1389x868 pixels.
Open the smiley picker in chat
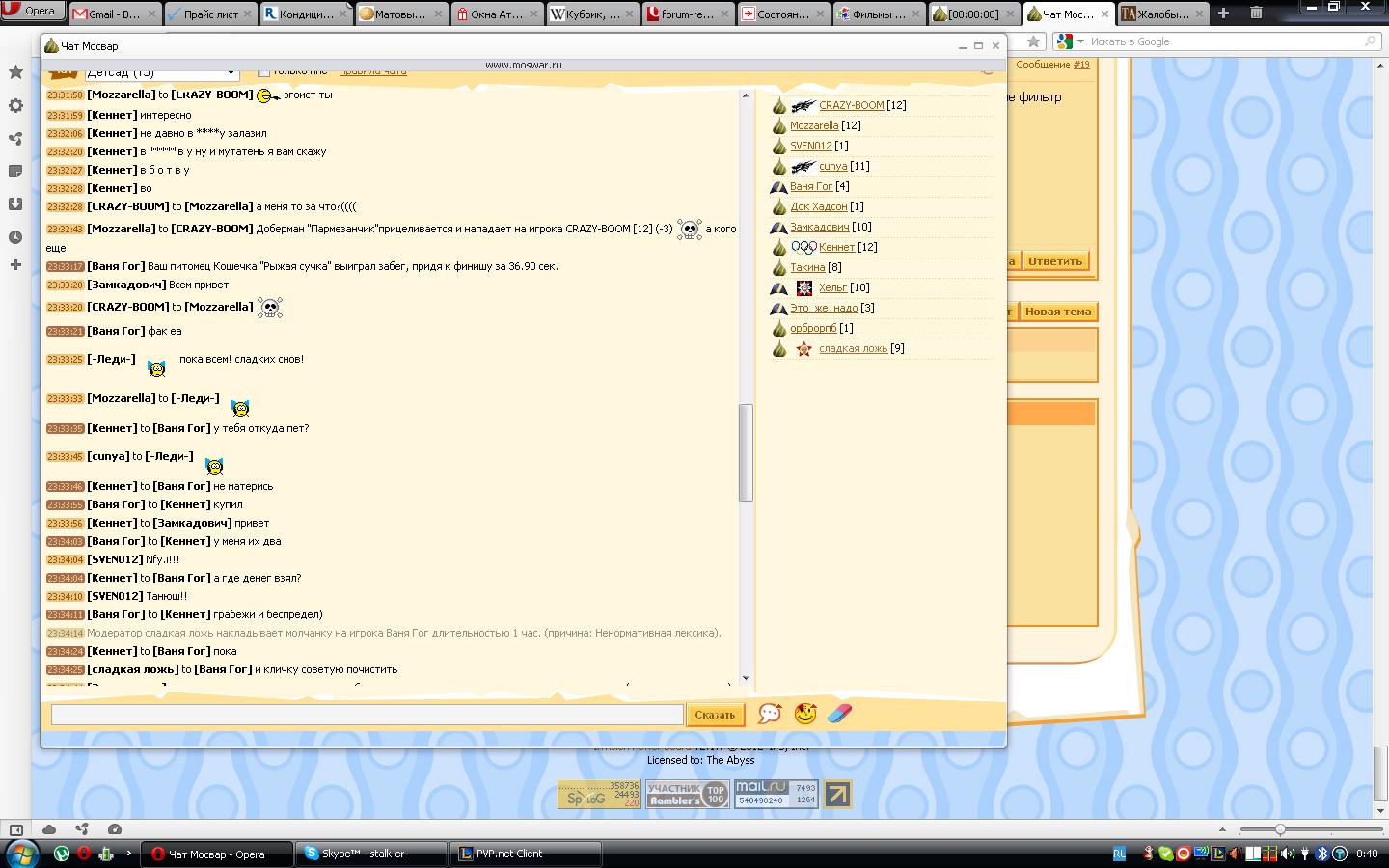(805, 714)
